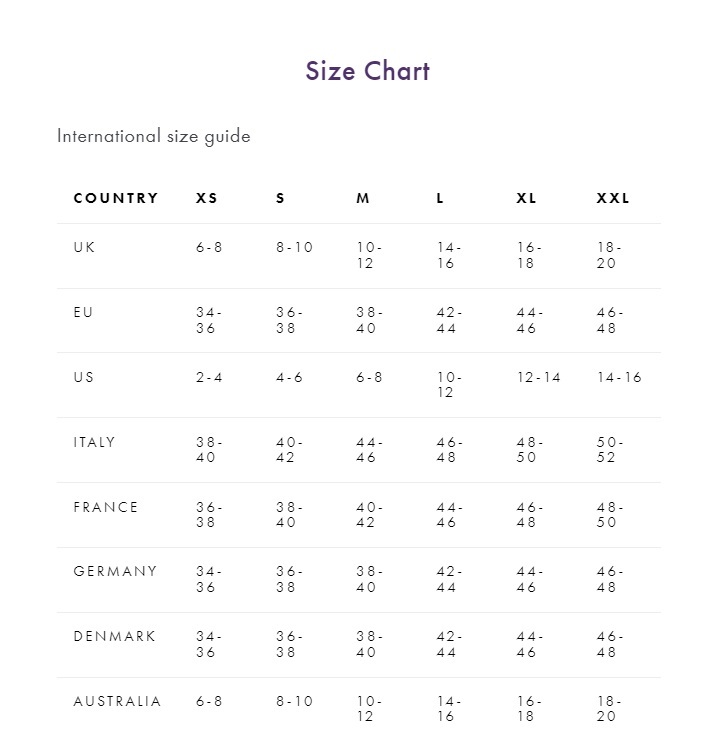This screenshot has height=747, width=721.
Task: Click the XS column header
Action: click(x=207, y=198)
